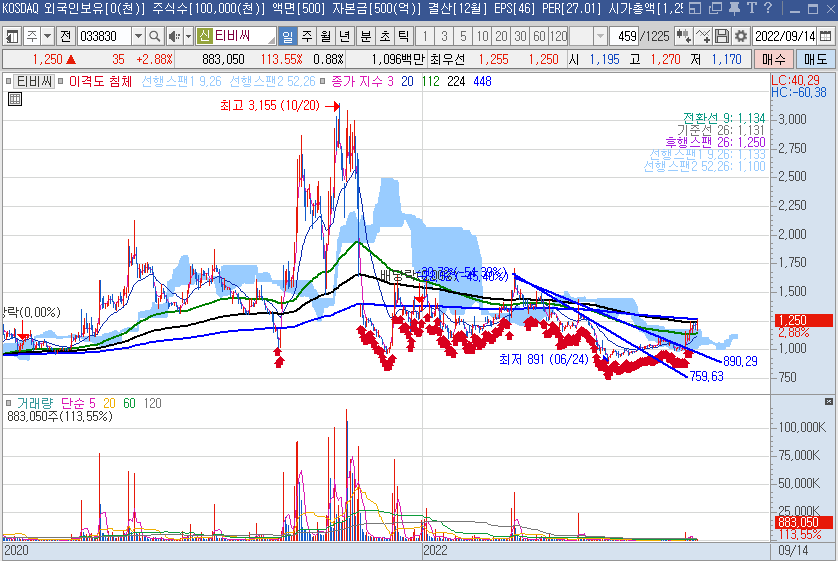Click the 거래량 volume label
838x561 pixels.
tap(35, 403)
